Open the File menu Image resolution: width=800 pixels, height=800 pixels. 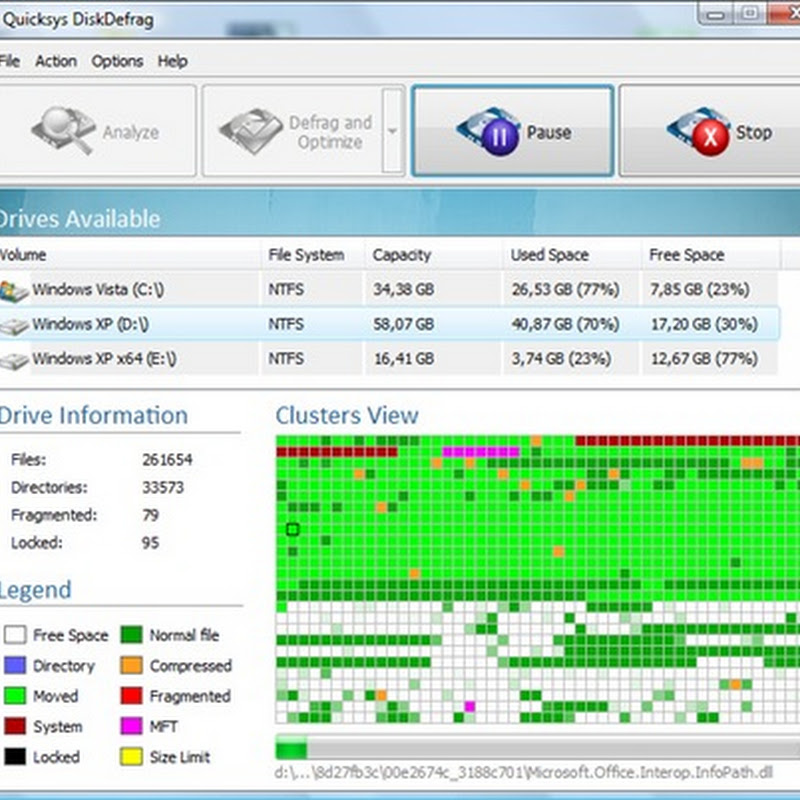coord(10,61)
